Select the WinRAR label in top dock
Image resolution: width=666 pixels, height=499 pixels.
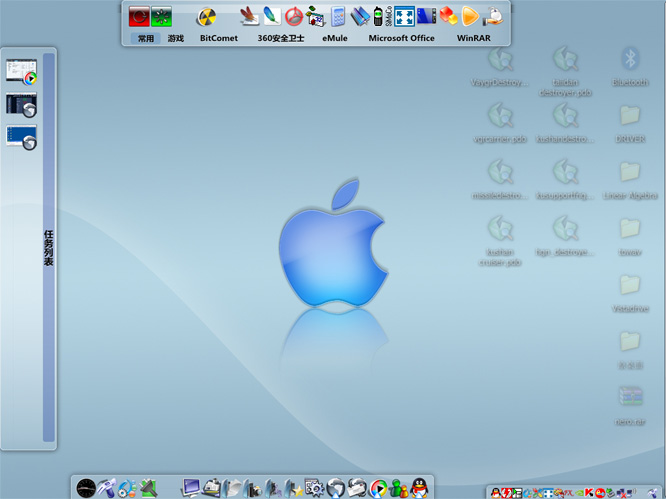tap(474, 38)
